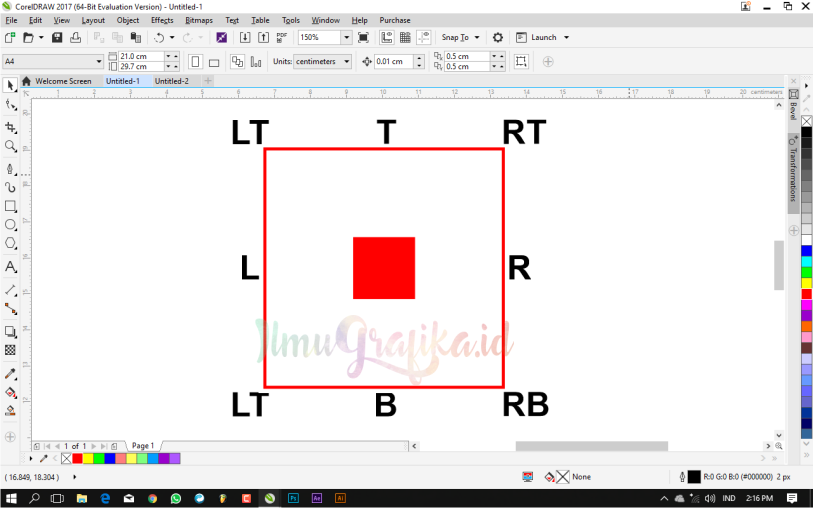Switch to the Untitled-2 tab

tap(172, 81)
